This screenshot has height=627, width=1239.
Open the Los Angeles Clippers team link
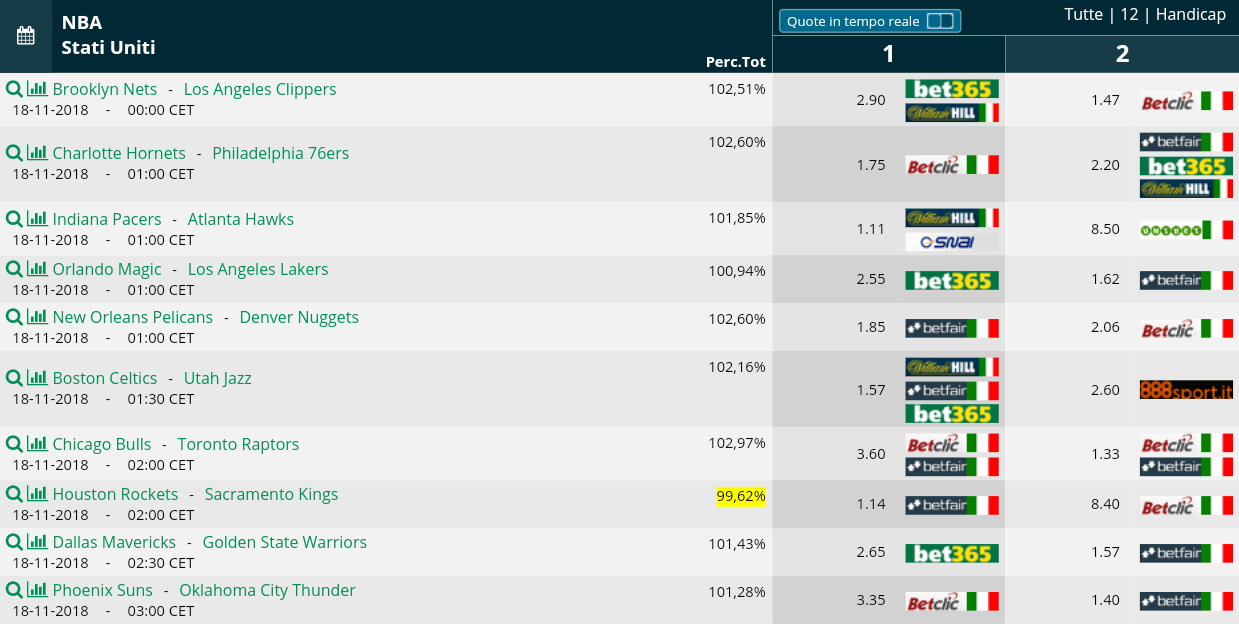pyautogui.click(x=260, y=89)
